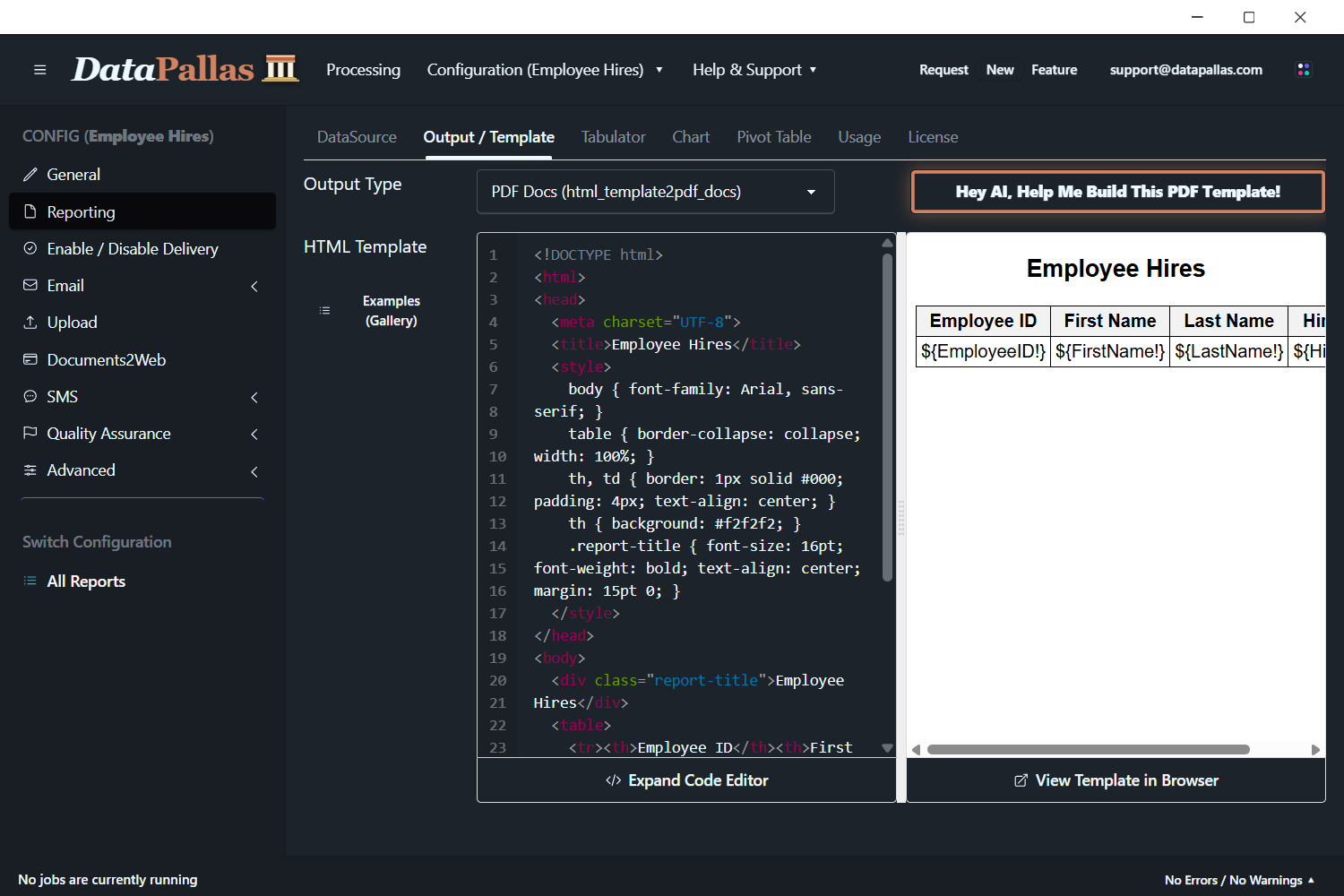Image resolution: width=1344 pixels, height=896 pixels.
Task: Open Upload settings in the sidebar
Action: click(x=142, y=322)
